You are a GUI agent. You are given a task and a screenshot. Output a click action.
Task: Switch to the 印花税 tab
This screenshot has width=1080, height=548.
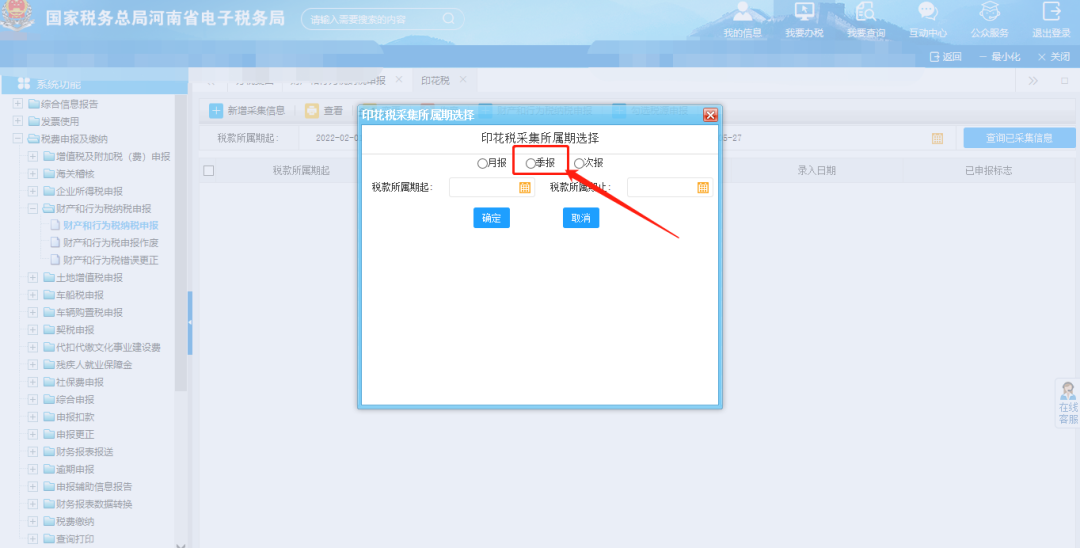[x=435, y=80]
